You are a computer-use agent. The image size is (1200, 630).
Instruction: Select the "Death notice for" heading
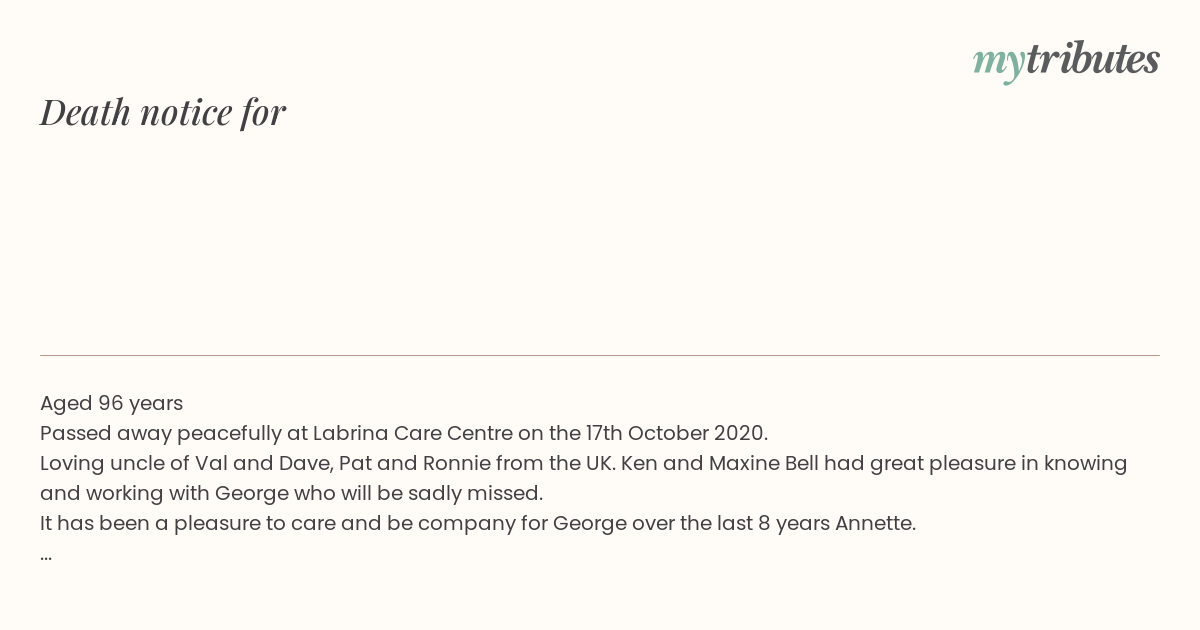[x=163, y=112]
